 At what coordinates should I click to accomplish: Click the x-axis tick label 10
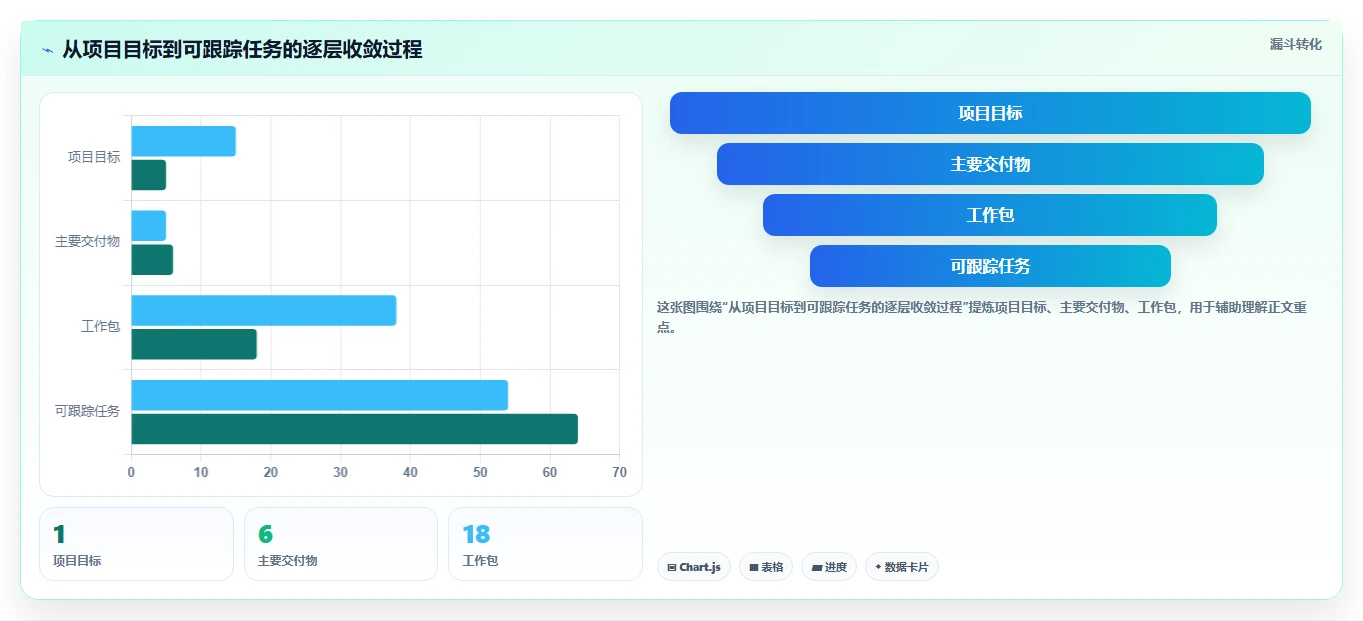[x=201, y=472]
